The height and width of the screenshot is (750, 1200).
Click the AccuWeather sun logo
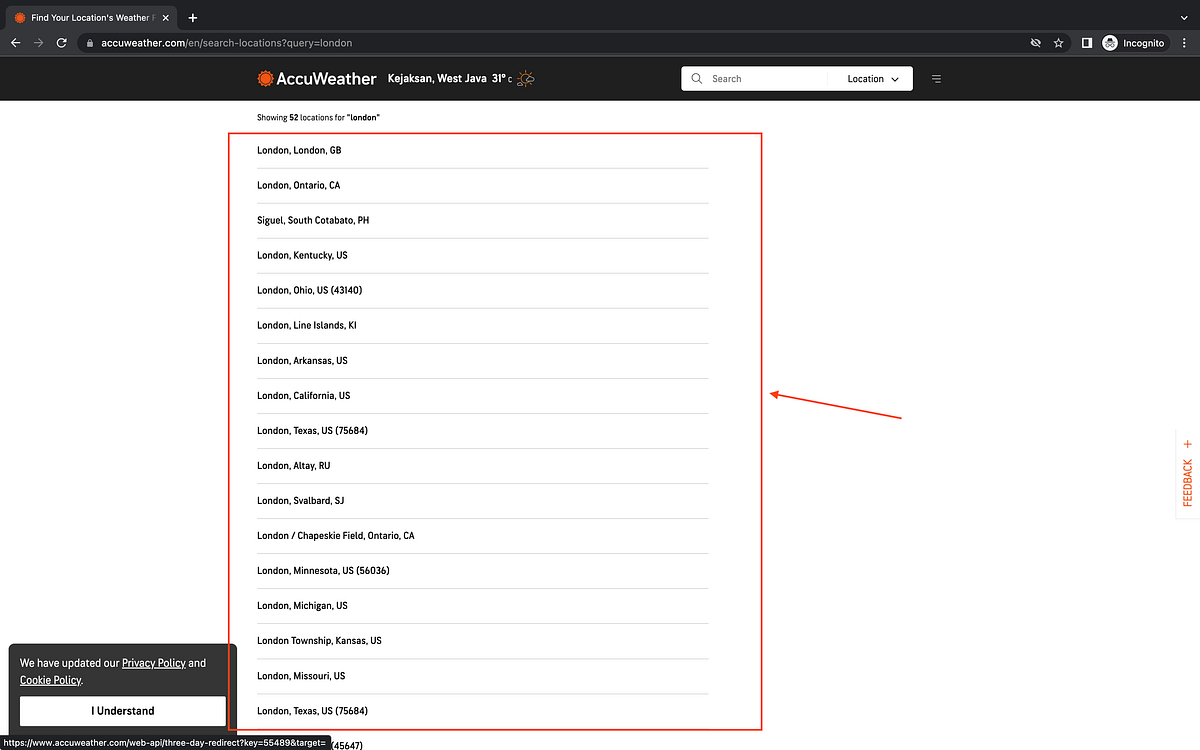pyautogui.click(x=265, y=78)
